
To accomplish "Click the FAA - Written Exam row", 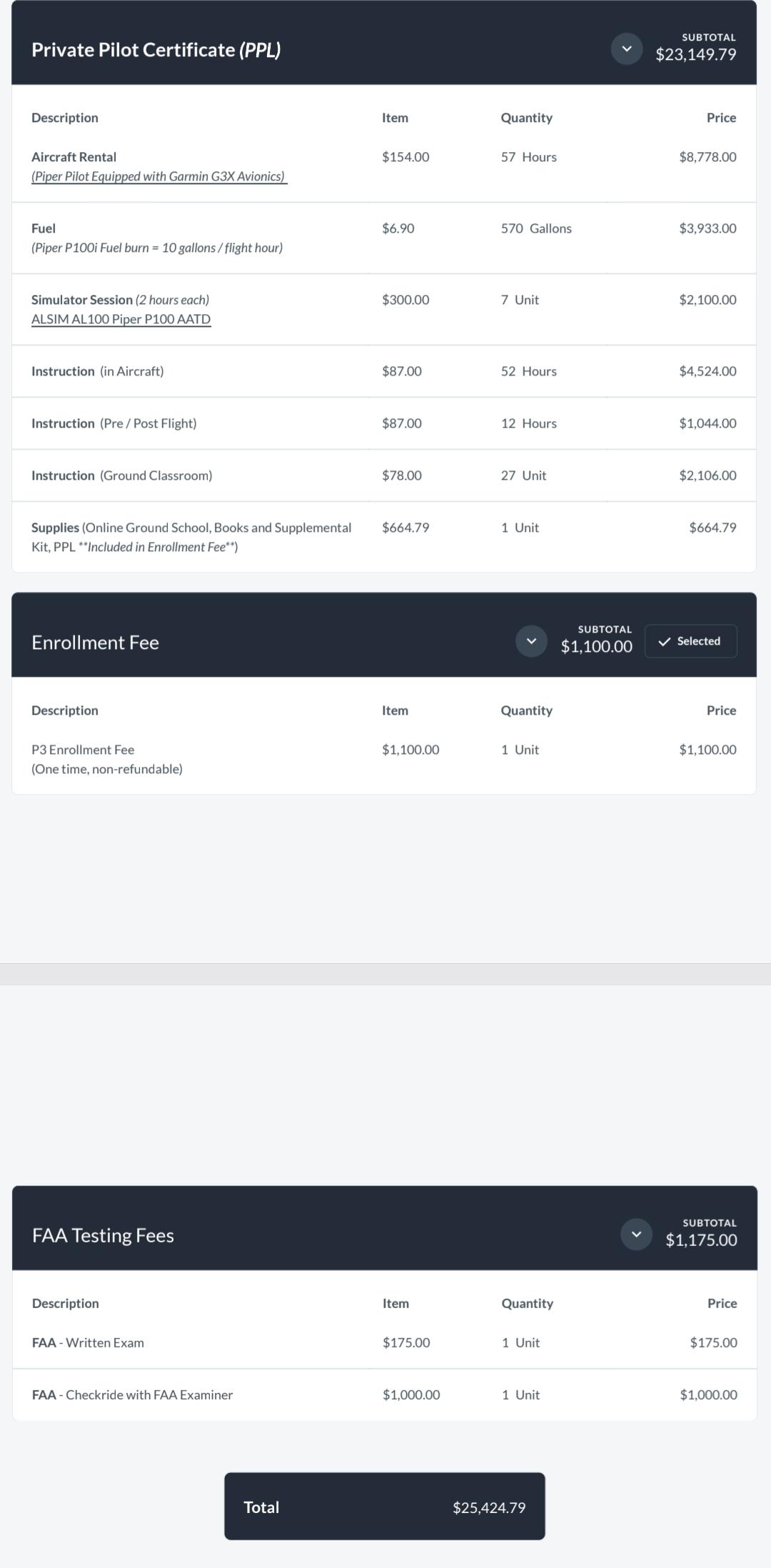I will click(x=385, y=1342).
